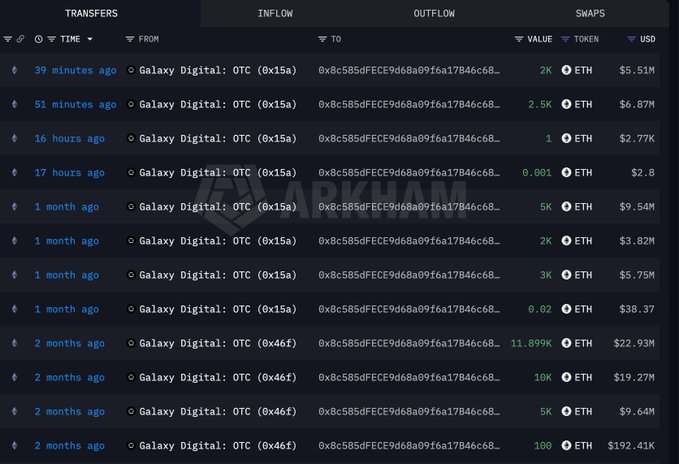The image size is (679, 464).
Task: Click Galaxy Digital OTC (0x46f) in $19.27M row
Action: coord(218,377)
